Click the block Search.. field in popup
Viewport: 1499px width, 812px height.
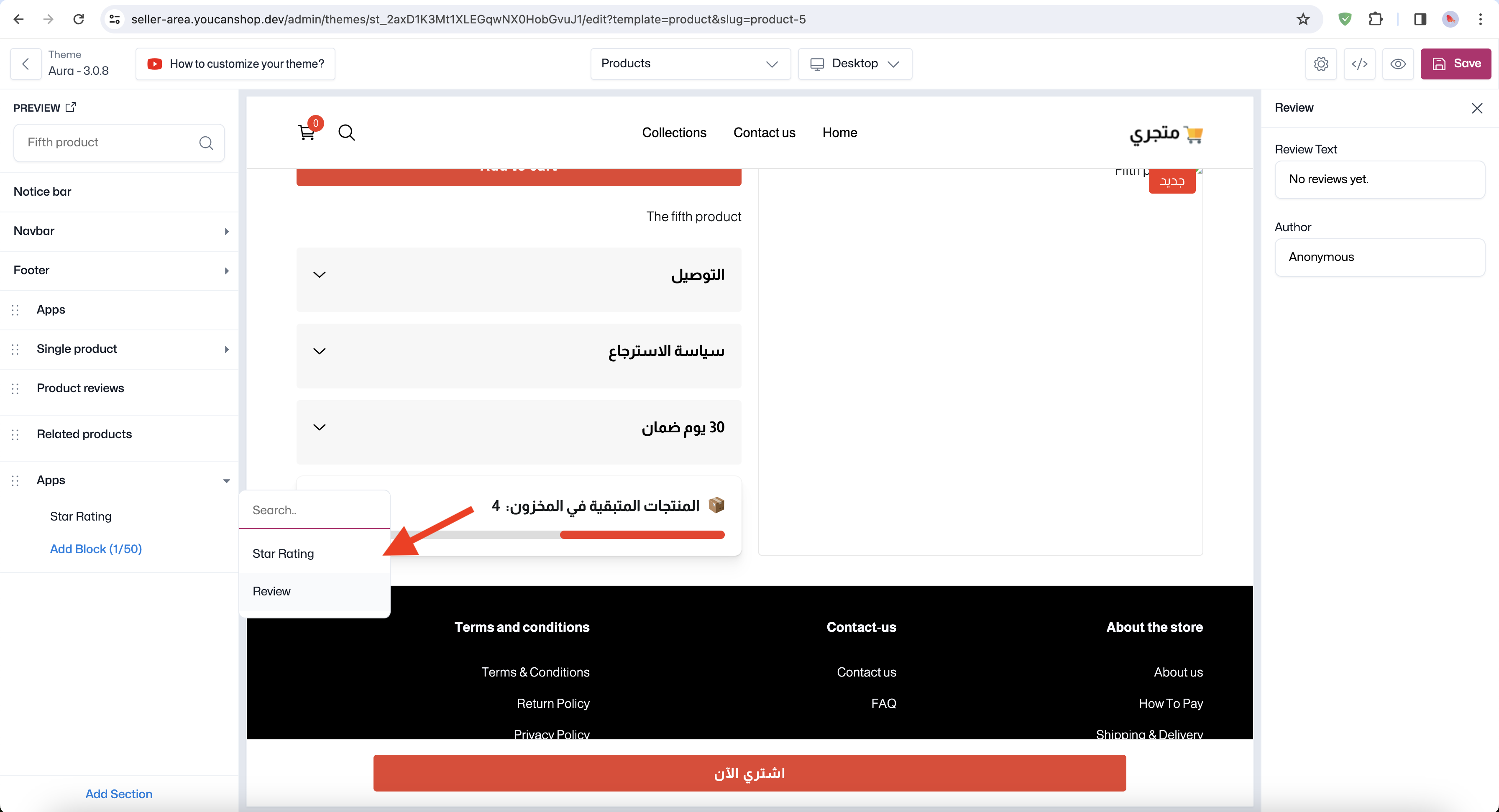pyautogui.click(x=314, y=510)
